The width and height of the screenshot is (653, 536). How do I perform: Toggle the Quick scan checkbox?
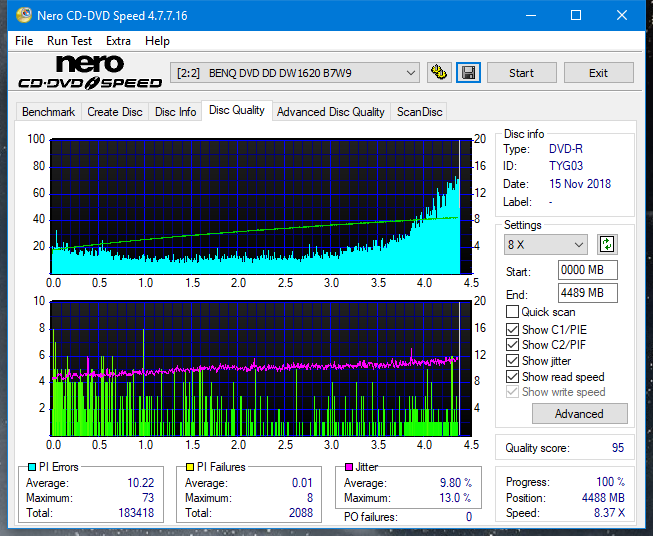512,312
